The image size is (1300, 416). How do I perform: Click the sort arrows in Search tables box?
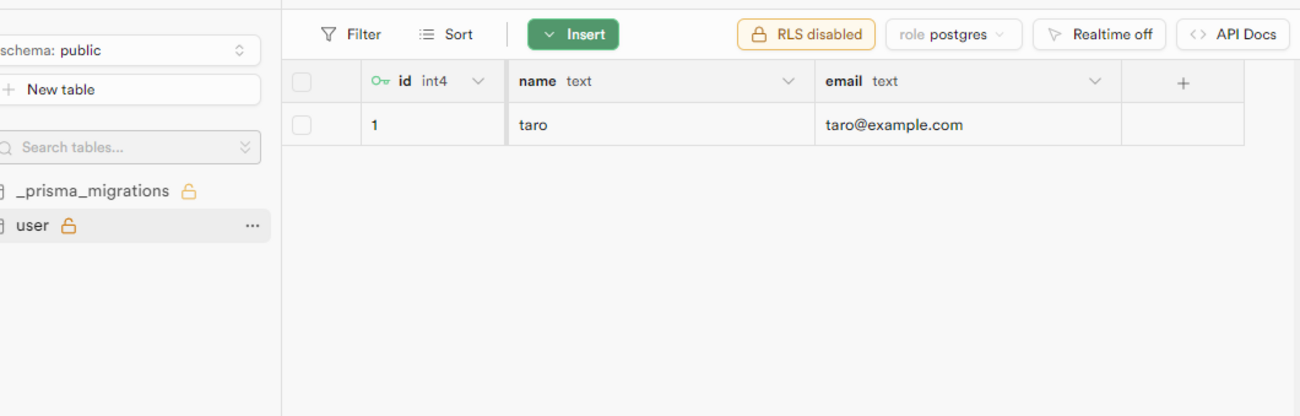[245, 148]
